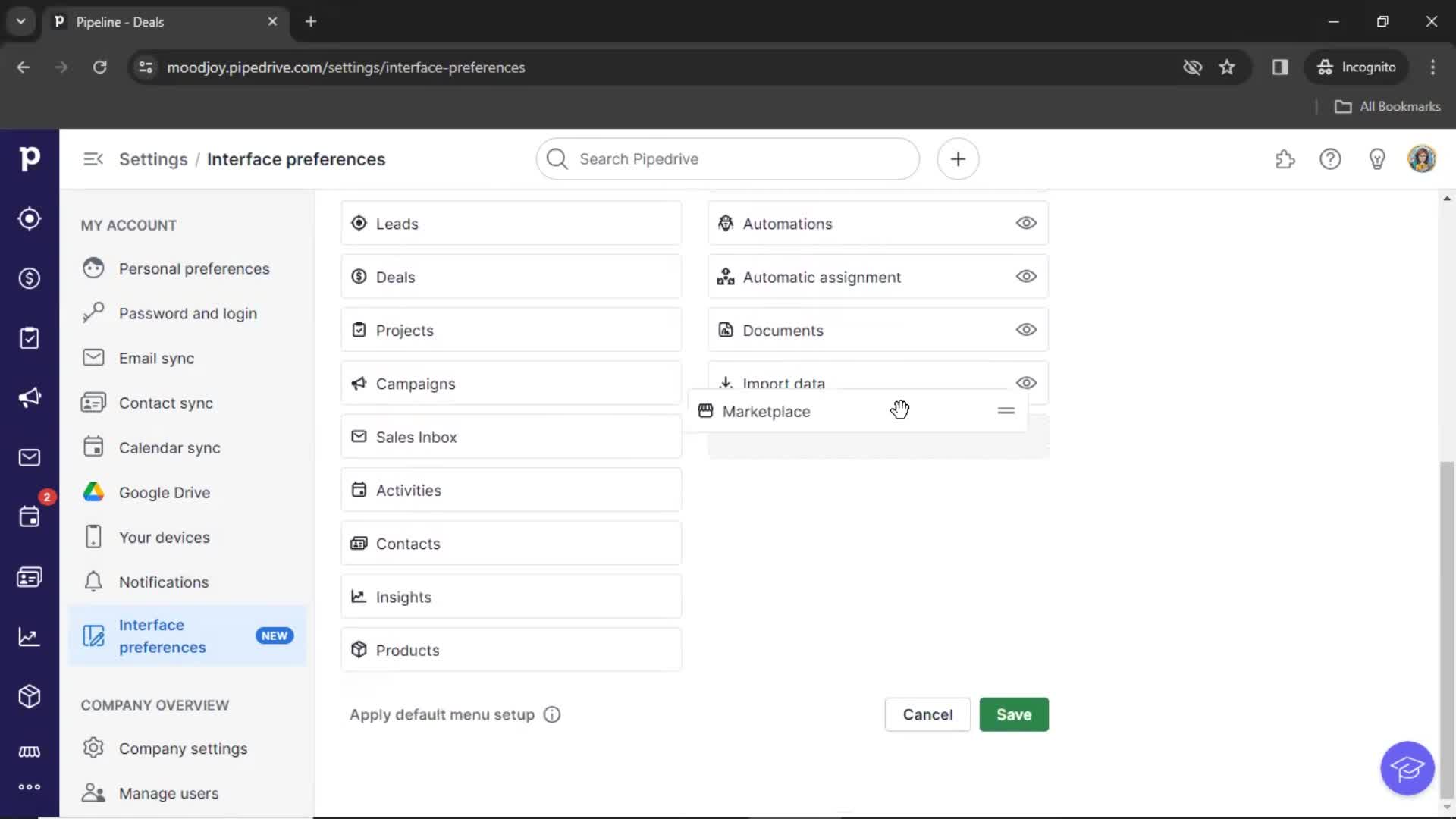Click the Google Drive sync icon
The height and width of the screenshot is (819, 1456).
tap(93, 492)
